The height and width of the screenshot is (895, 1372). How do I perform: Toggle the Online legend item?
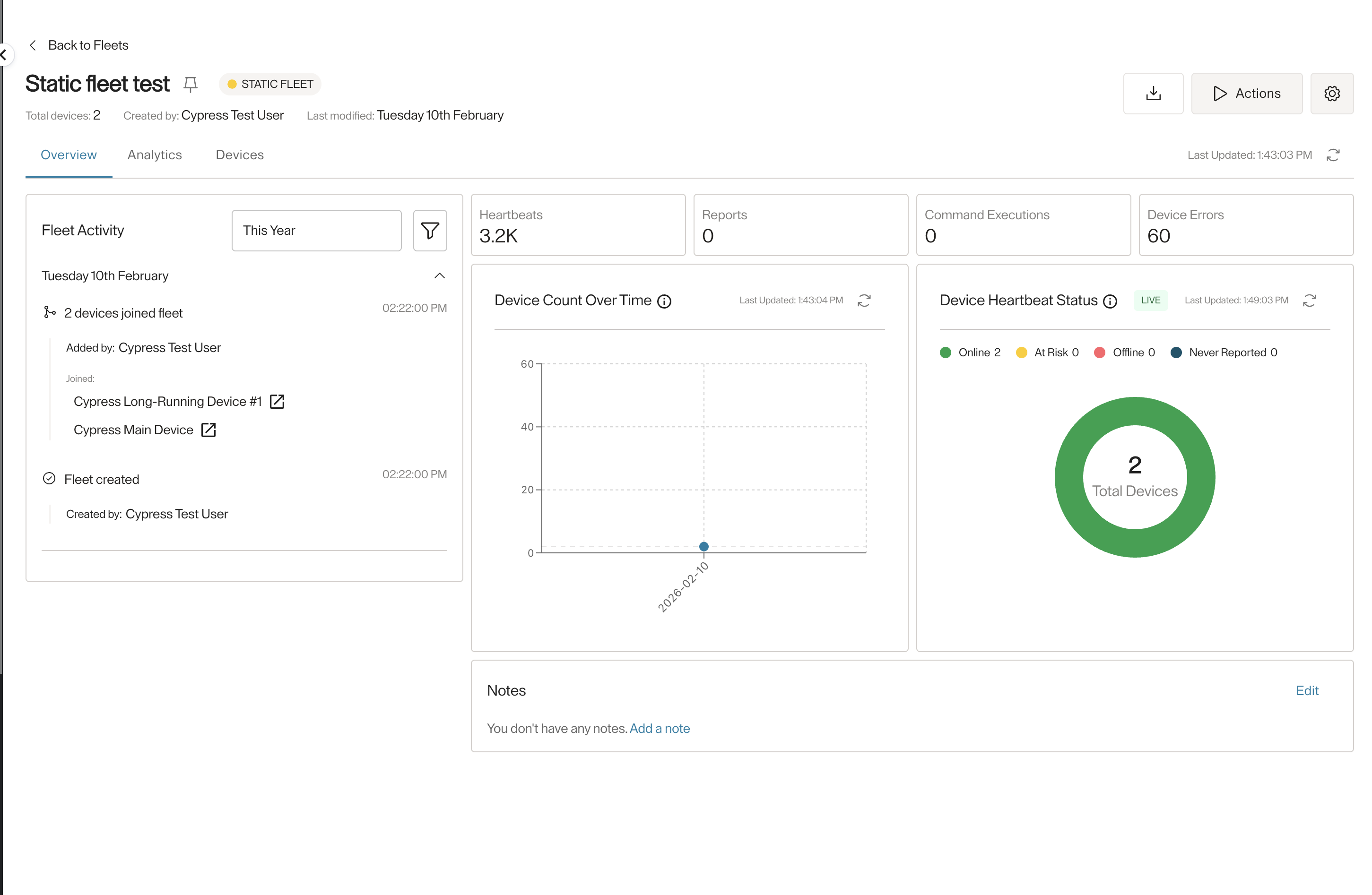pos(970,353)
